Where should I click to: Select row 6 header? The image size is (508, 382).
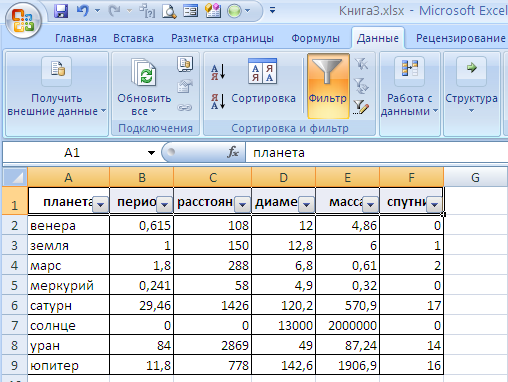pyautogui.click(x=15, y=305)
